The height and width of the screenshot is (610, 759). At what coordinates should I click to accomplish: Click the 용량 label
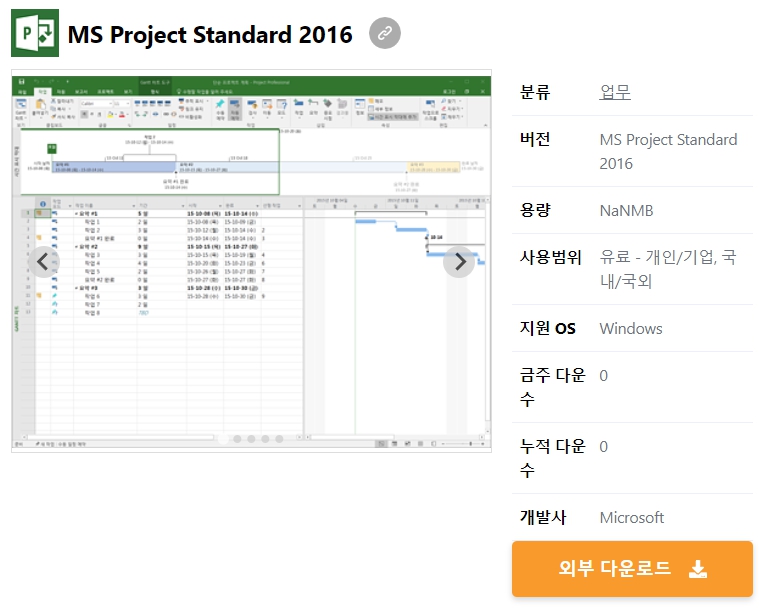pos(535,210)
